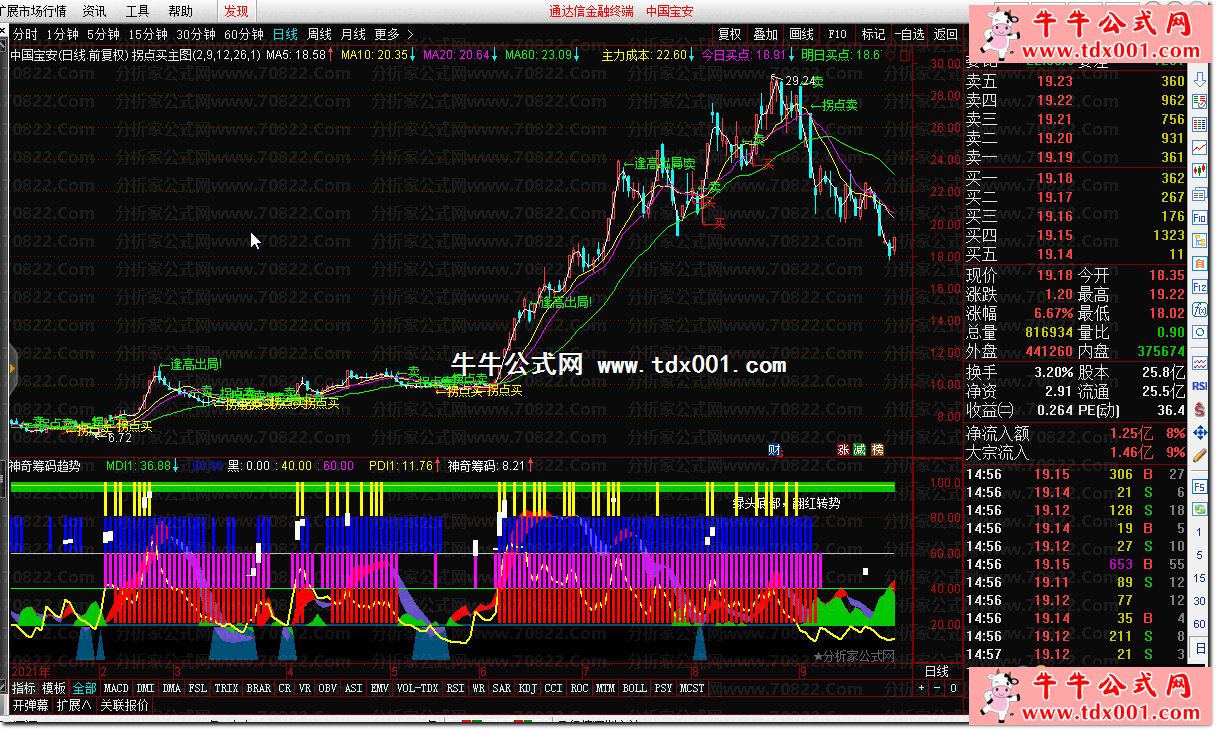The image size is (1217, 730).
Task: Click the 开弹幕 button
Action: tap(31, 705)
